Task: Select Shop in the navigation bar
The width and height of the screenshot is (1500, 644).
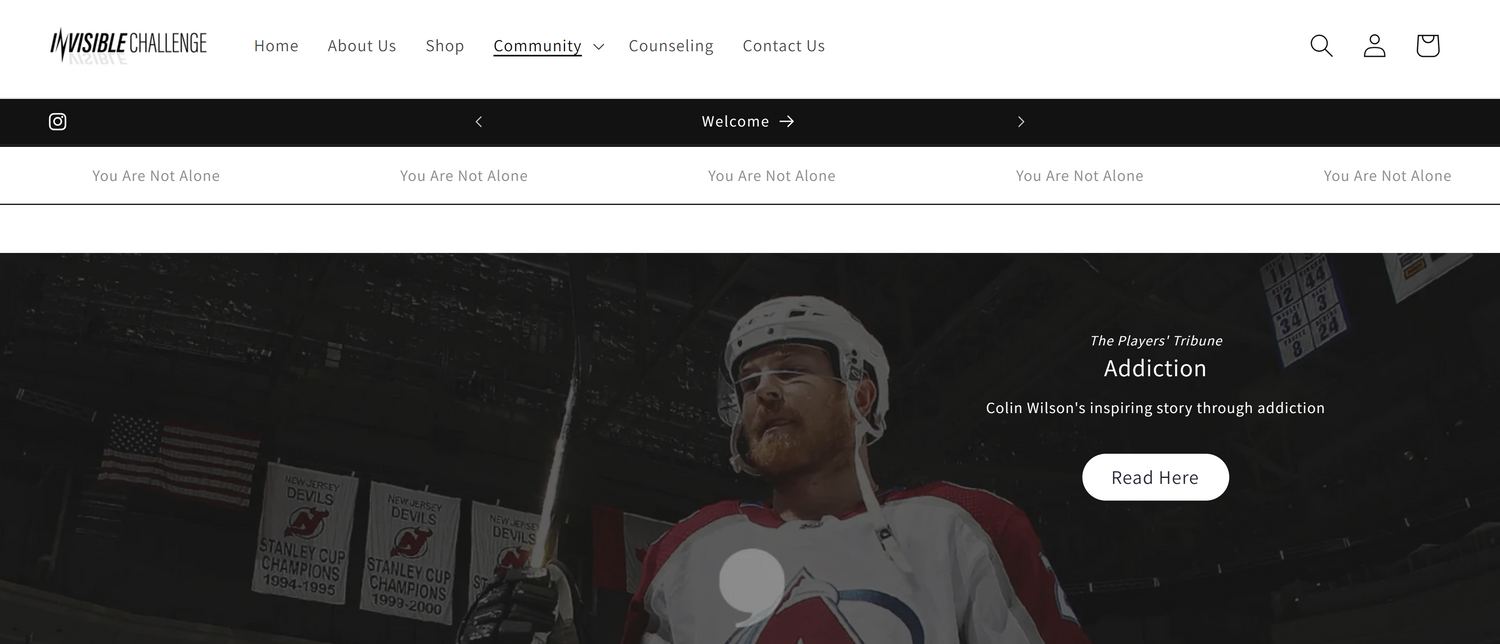Action: (x=445, y=46)
